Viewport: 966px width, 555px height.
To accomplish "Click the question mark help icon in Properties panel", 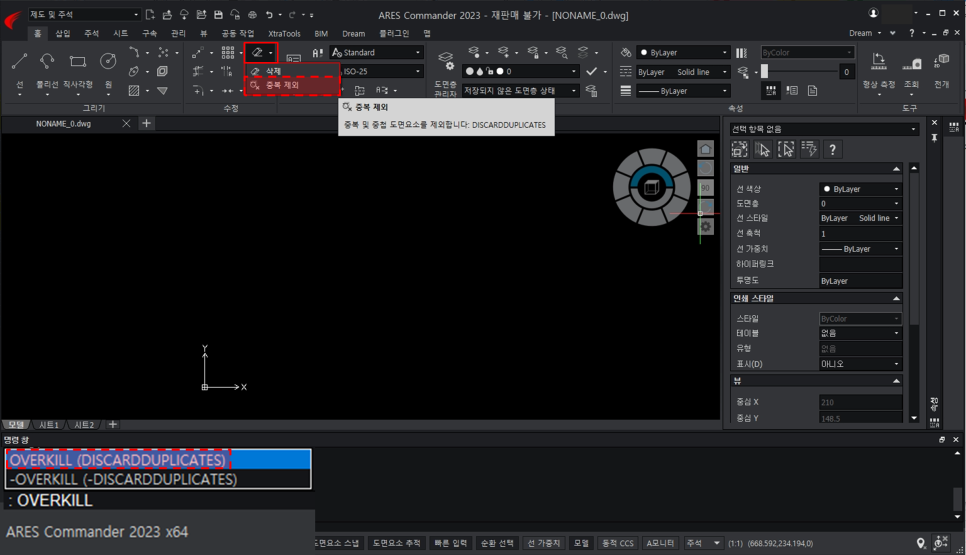I will click(832, 149).
